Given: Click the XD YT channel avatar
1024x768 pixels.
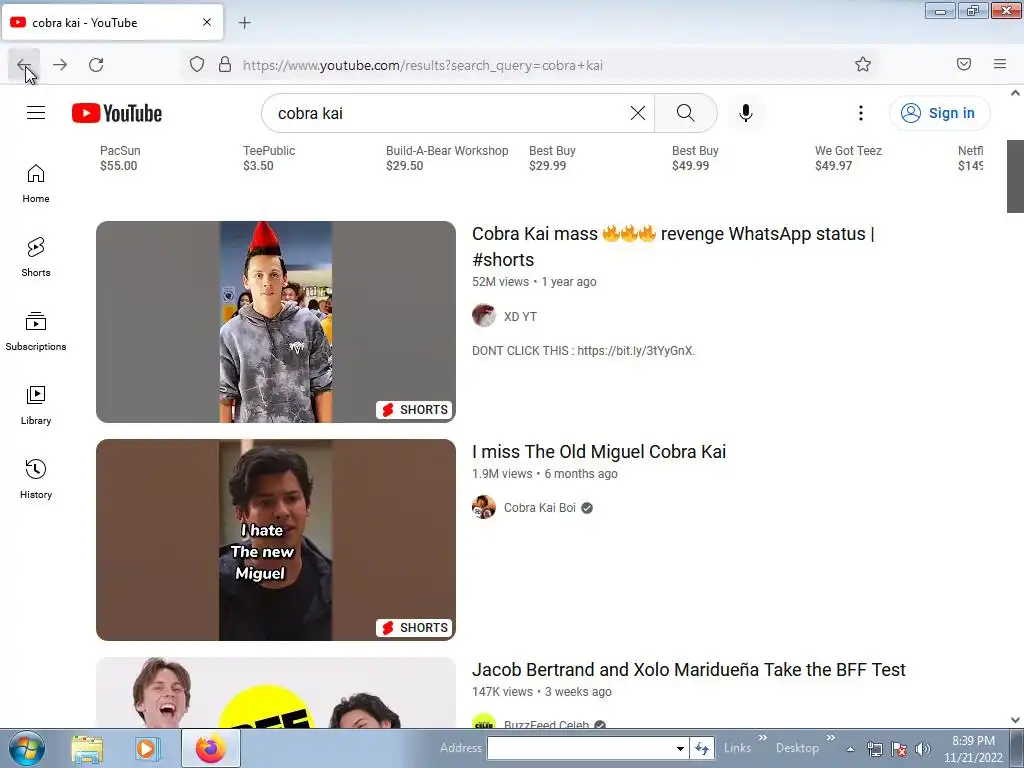Looking at the screenshot, I should [484, 315].
